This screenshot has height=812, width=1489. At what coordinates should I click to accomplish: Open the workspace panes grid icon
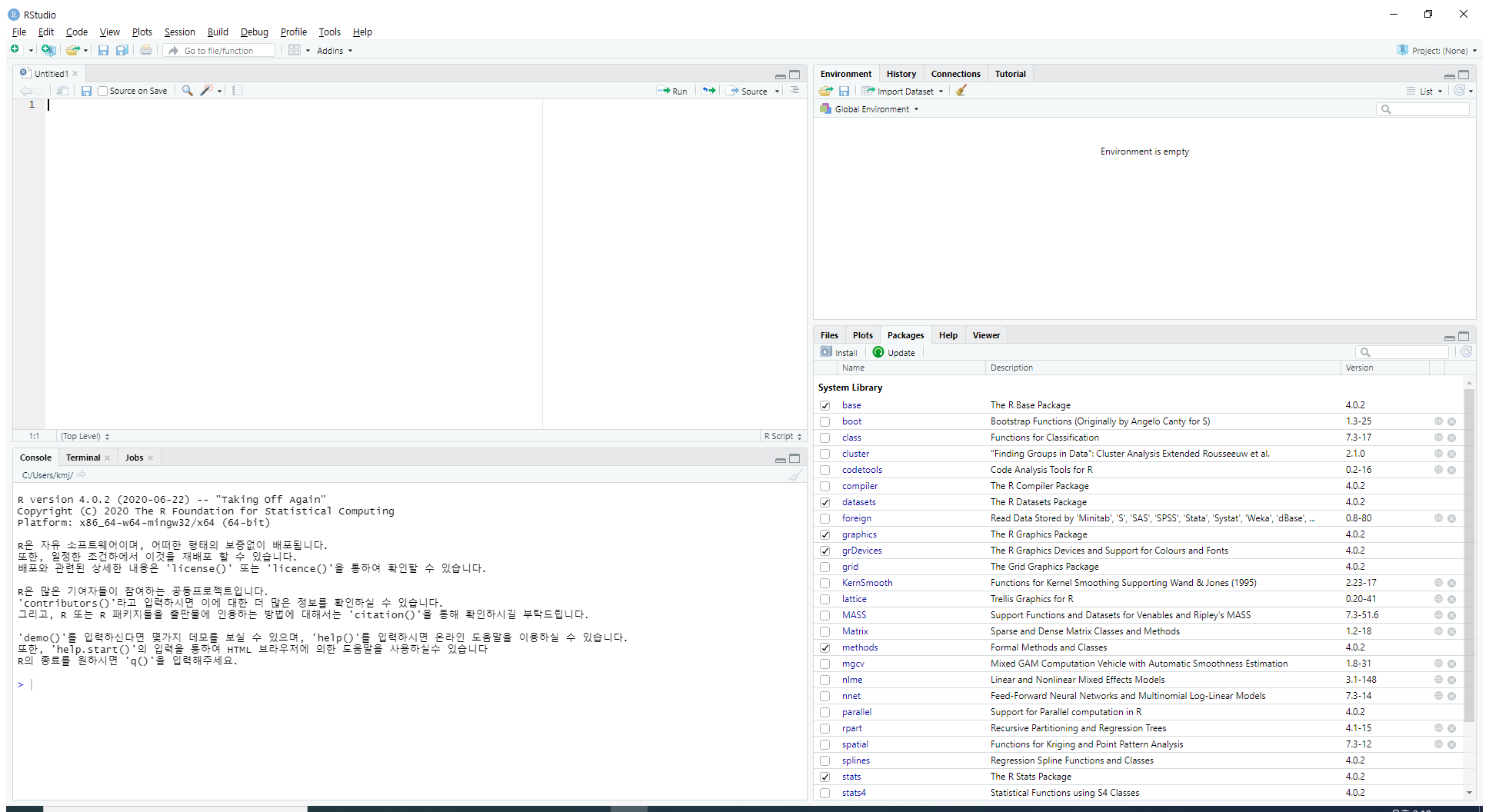[295, 50]
